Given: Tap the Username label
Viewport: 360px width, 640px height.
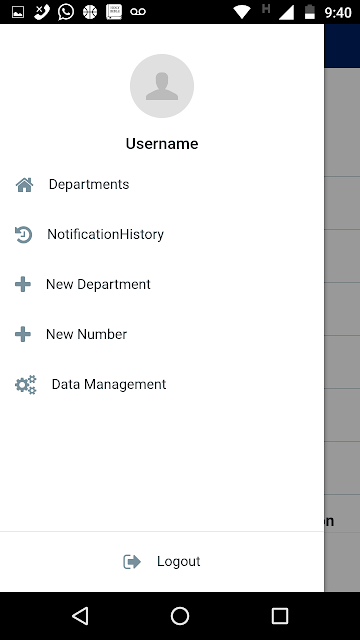Looking at the screenshot, I should click(162, 144).
